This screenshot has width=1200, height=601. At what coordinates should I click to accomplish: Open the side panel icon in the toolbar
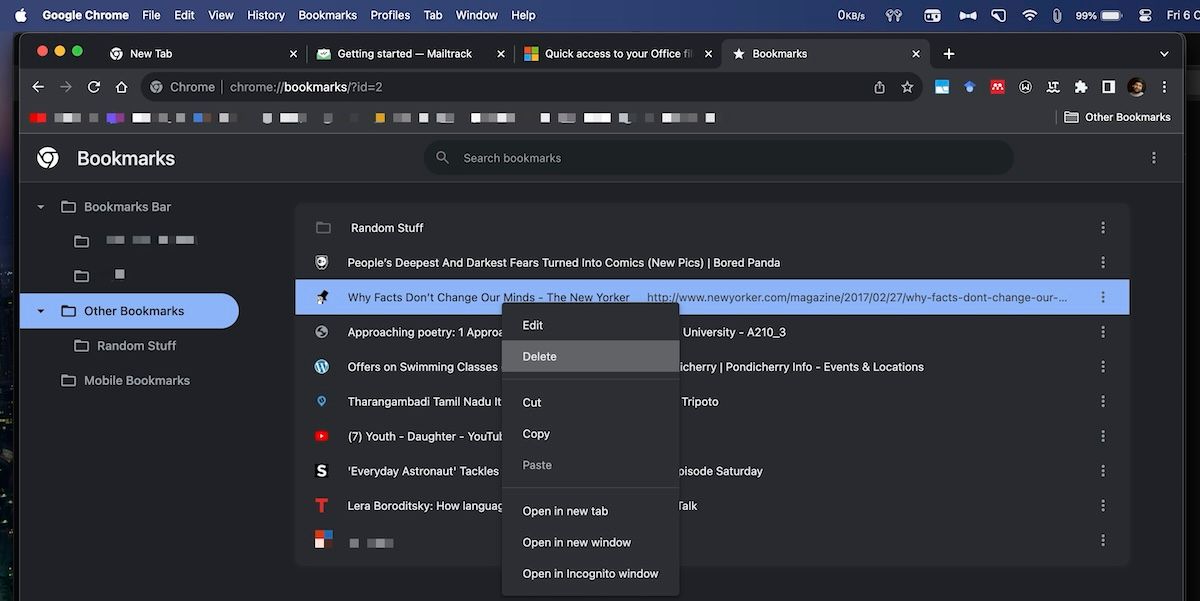tap(1108, 87)
